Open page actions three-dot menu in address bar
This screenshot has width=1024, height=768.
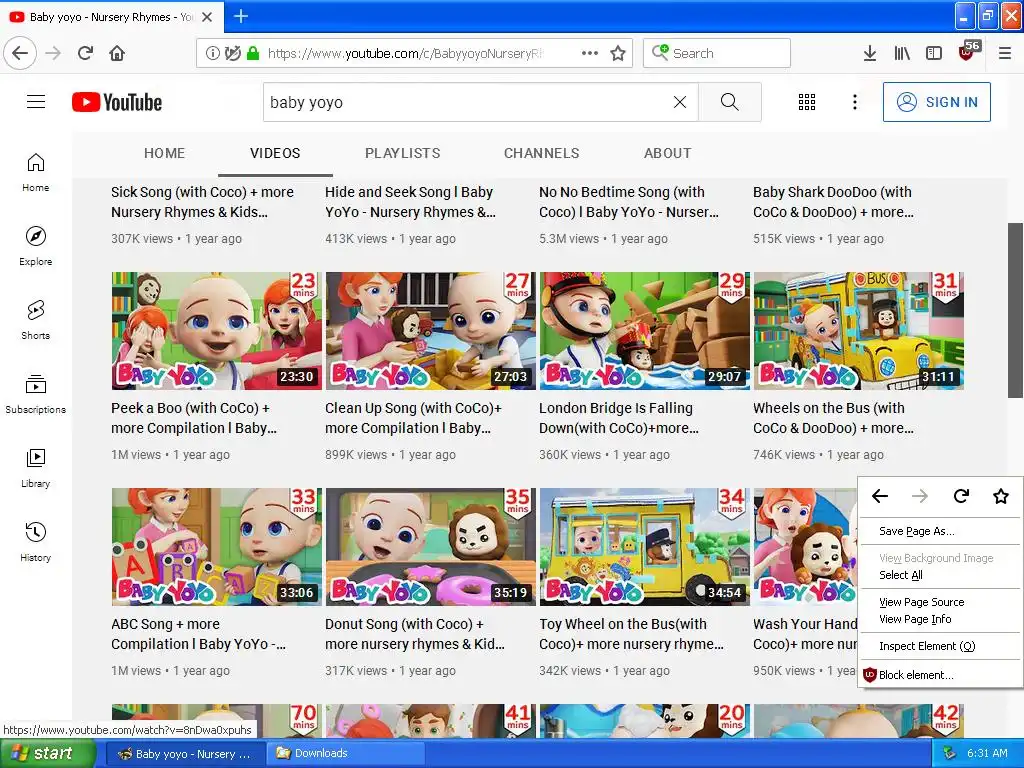click(590, 53)
